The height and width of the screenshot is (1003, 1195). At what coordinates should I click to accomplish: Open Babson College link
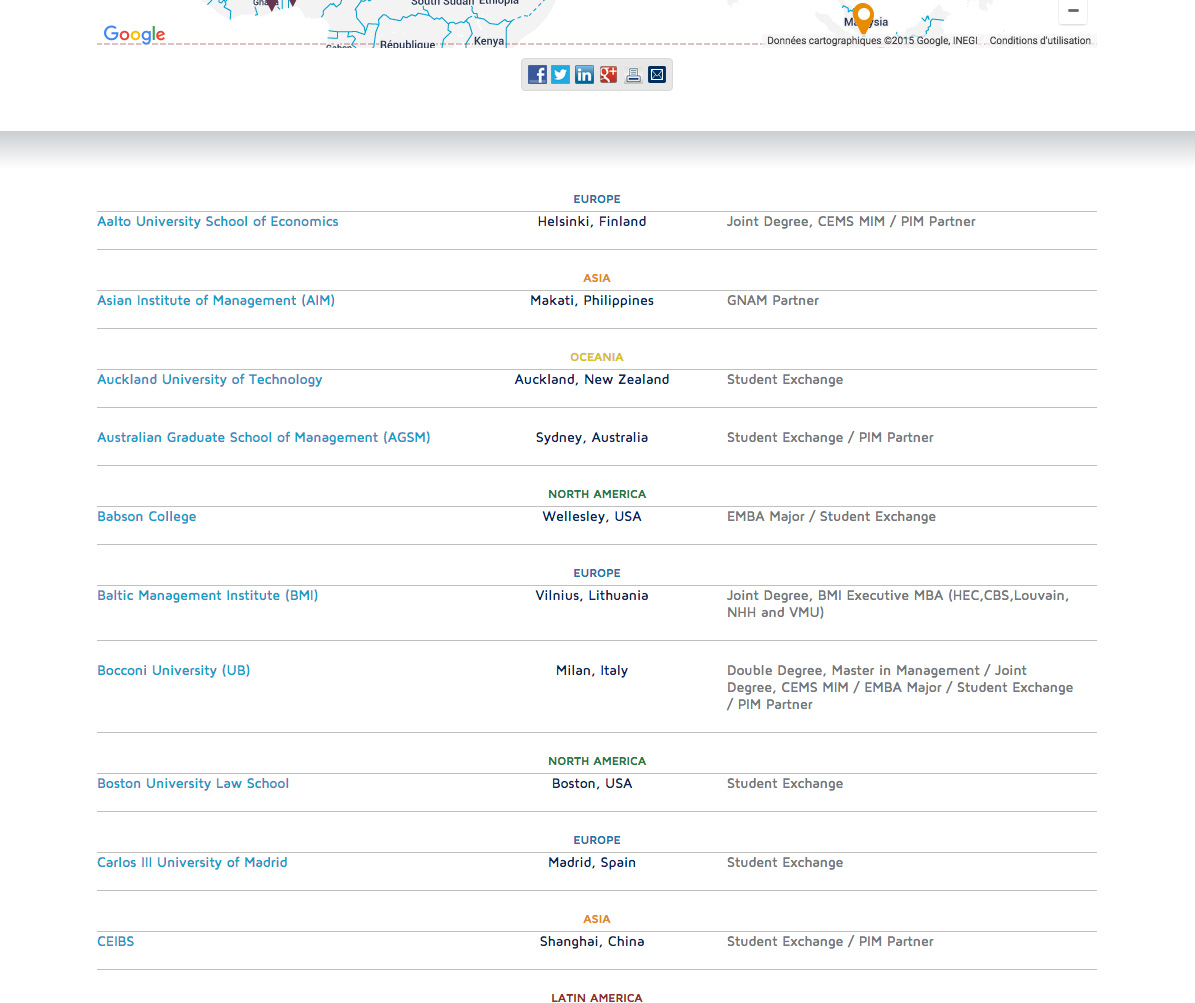tap(146, 517)
